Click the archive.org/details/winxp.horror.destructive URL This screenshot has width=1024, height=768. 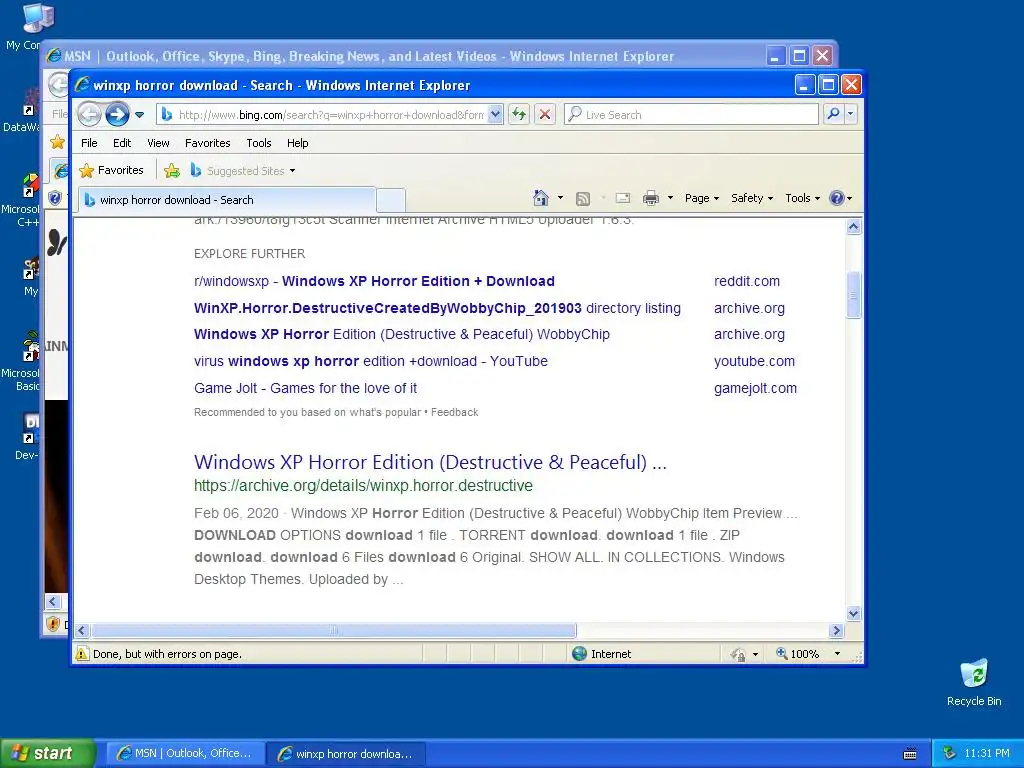[x=363, y=486]
